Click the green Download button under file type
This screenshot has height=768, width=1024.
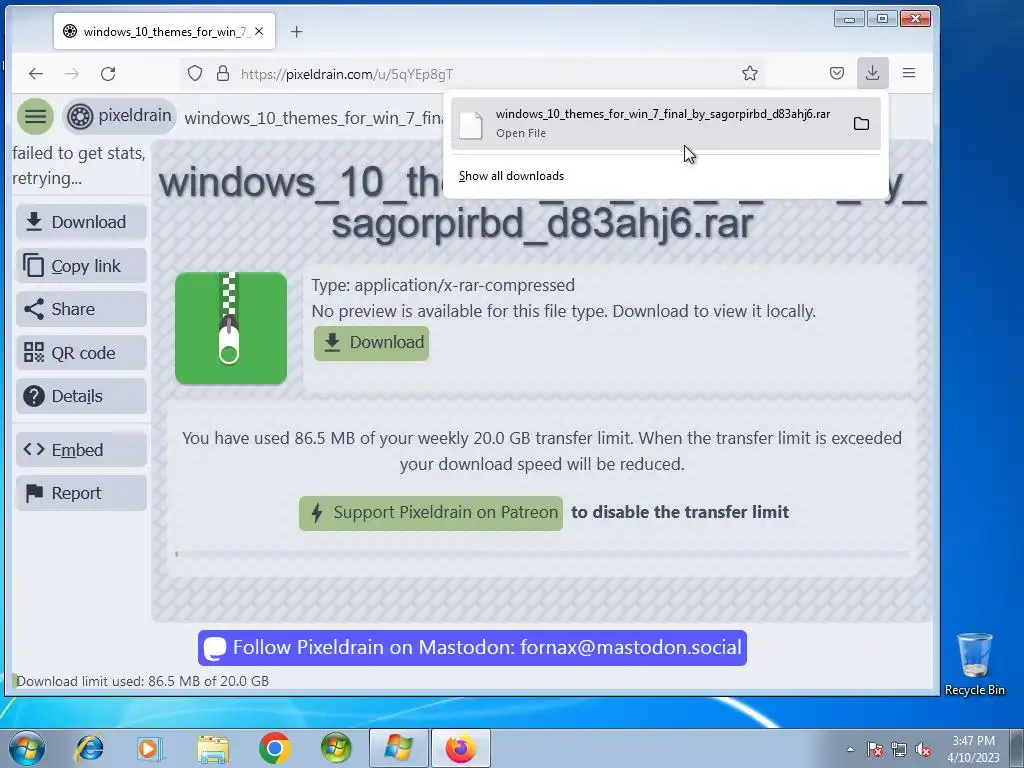click(372, 343)
